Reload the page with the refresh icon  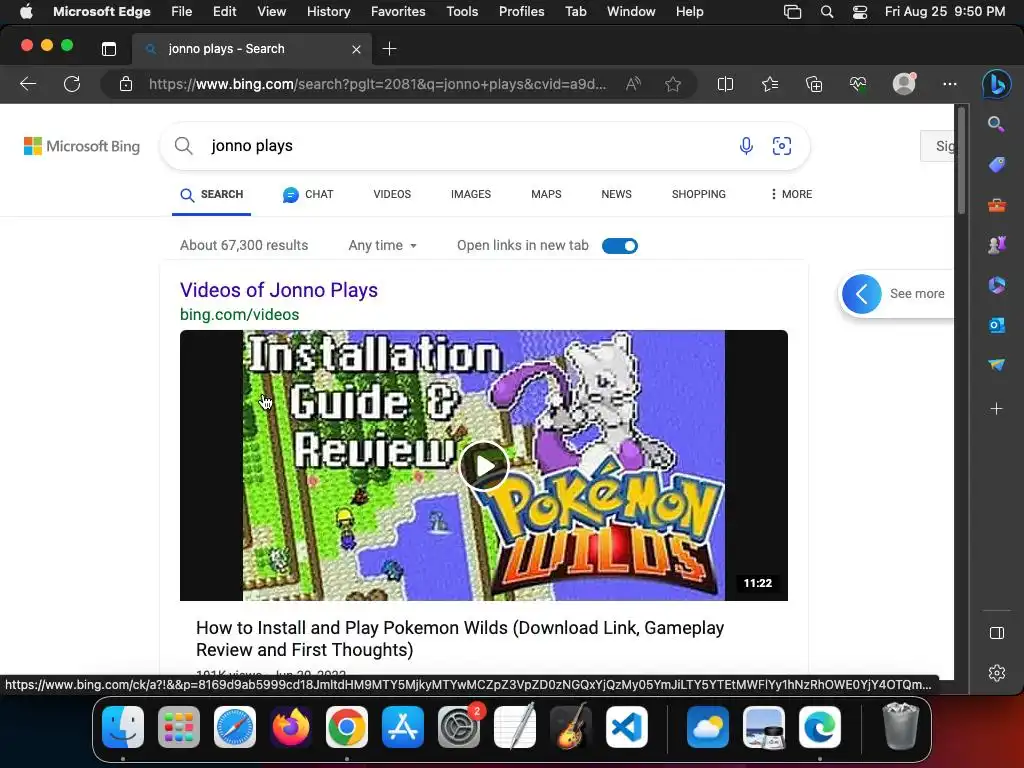tap(72, 84)
